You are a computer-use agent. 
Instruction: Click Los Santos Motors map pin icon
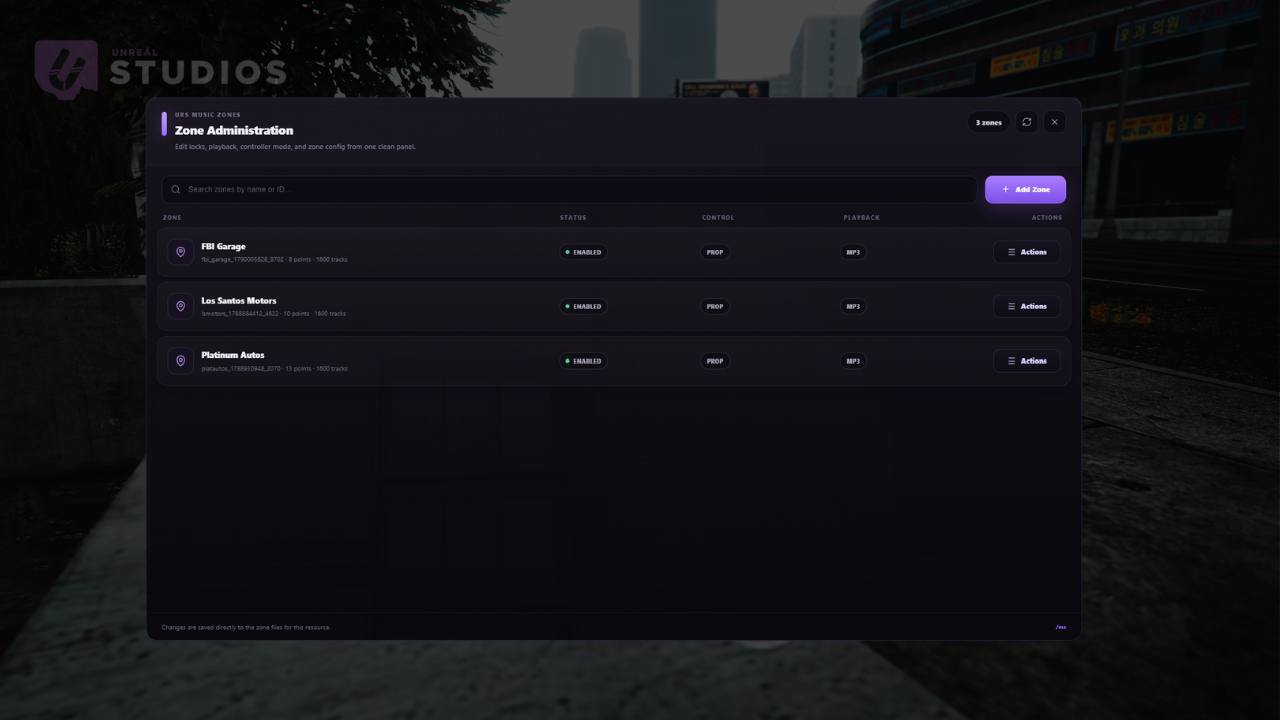tap(180, 306)
